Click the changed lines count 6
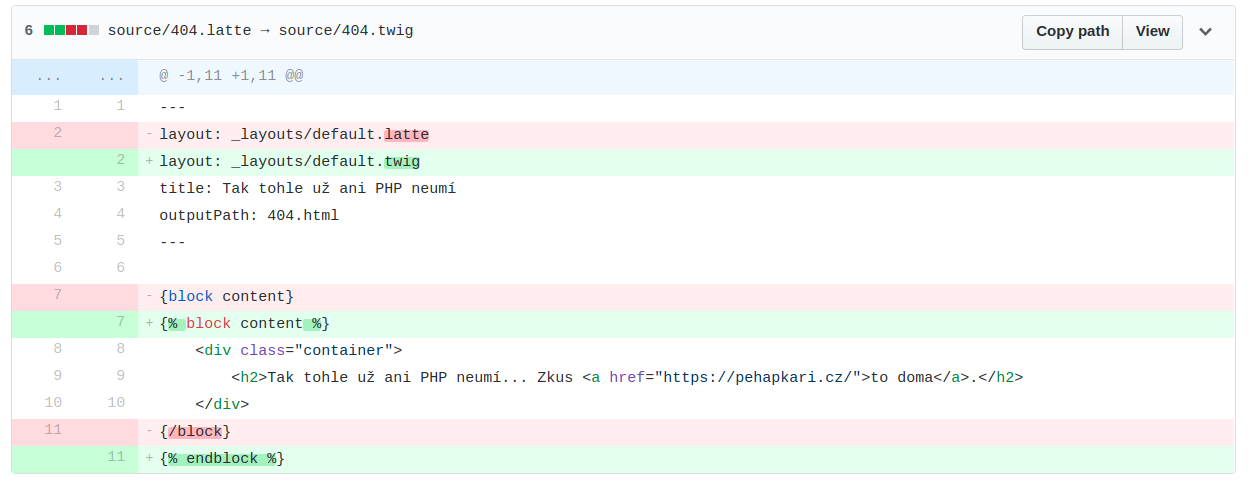 (x=29, y=31)
